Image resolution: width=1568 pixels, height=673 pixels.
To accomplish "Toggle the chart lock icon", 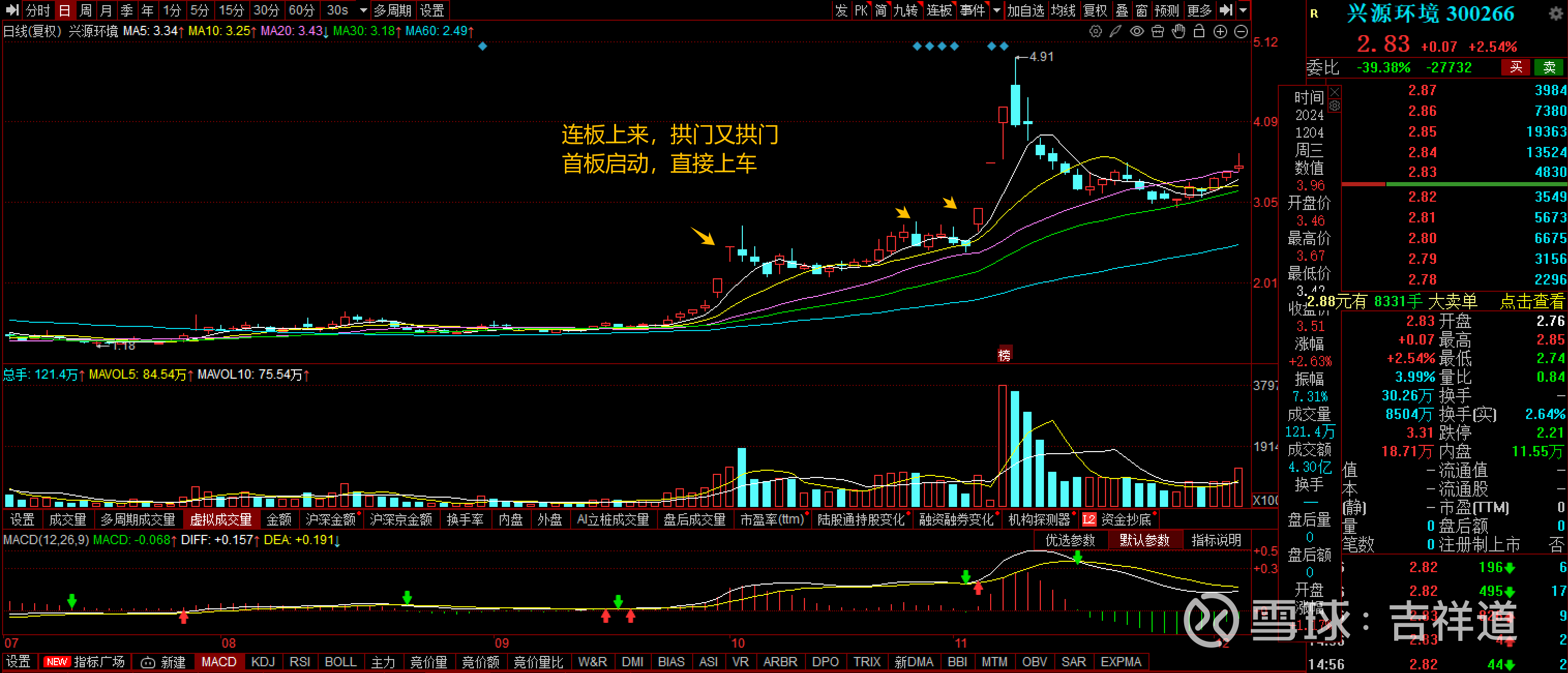I will click(x=1199, y=32).
